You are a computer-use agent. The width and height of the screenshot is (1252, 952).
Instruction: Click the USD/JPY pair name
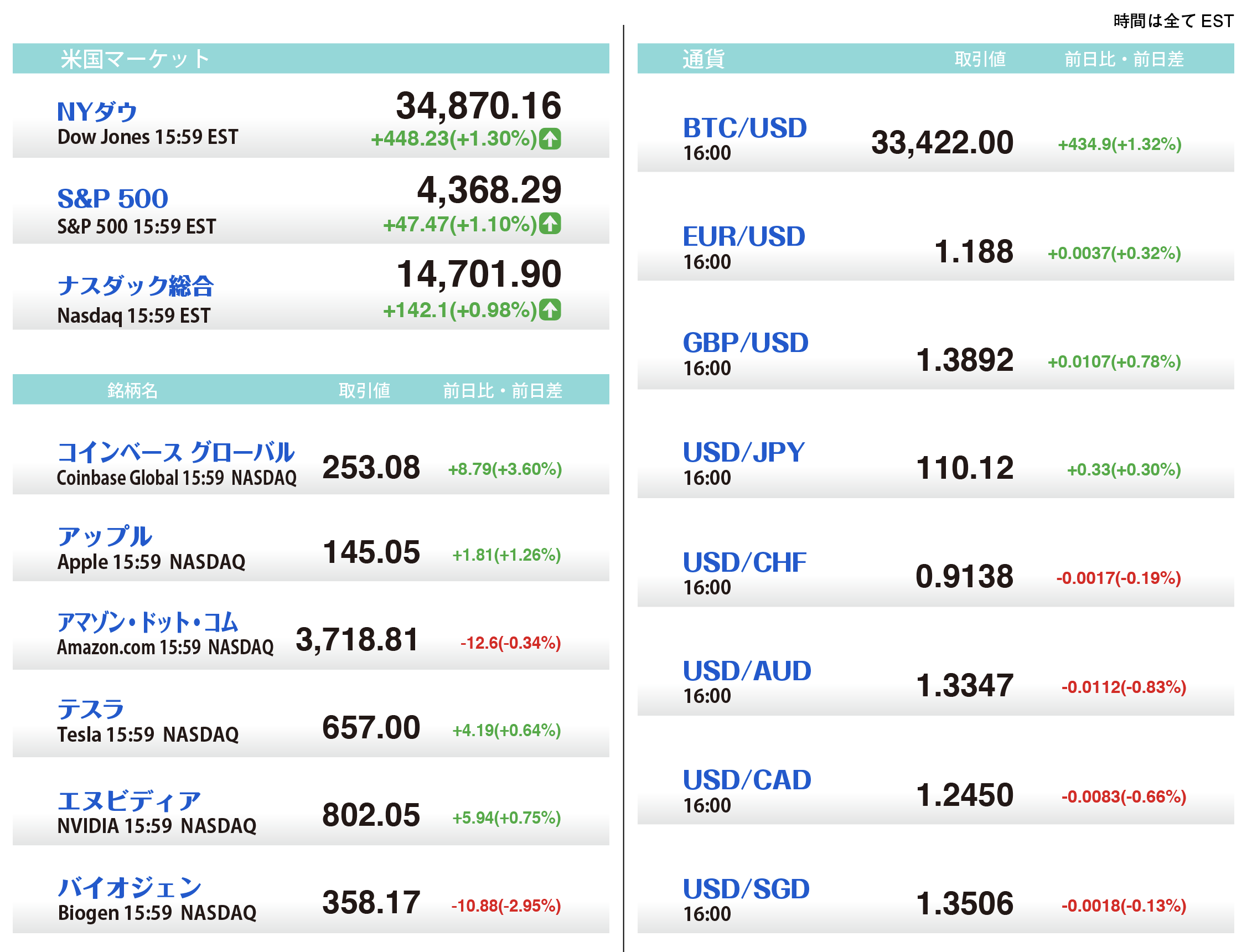743,452
